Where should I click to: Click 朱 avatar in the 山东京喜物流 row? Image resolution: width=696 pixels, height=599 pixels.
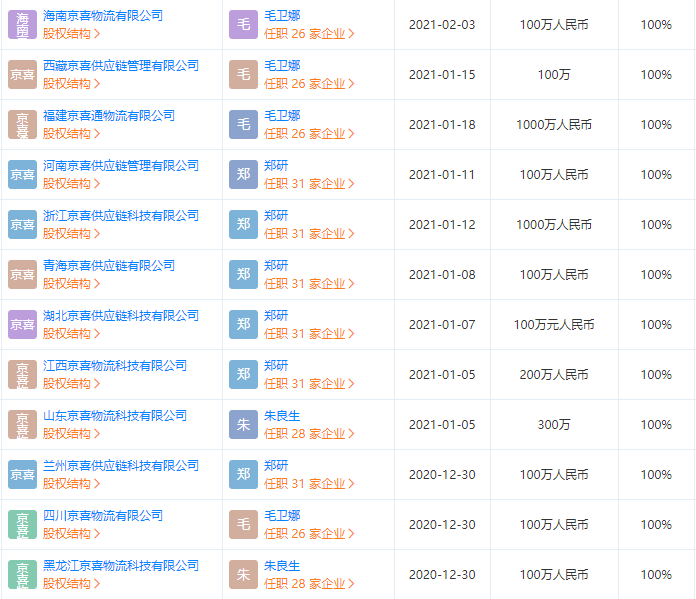tap(243, 425)
